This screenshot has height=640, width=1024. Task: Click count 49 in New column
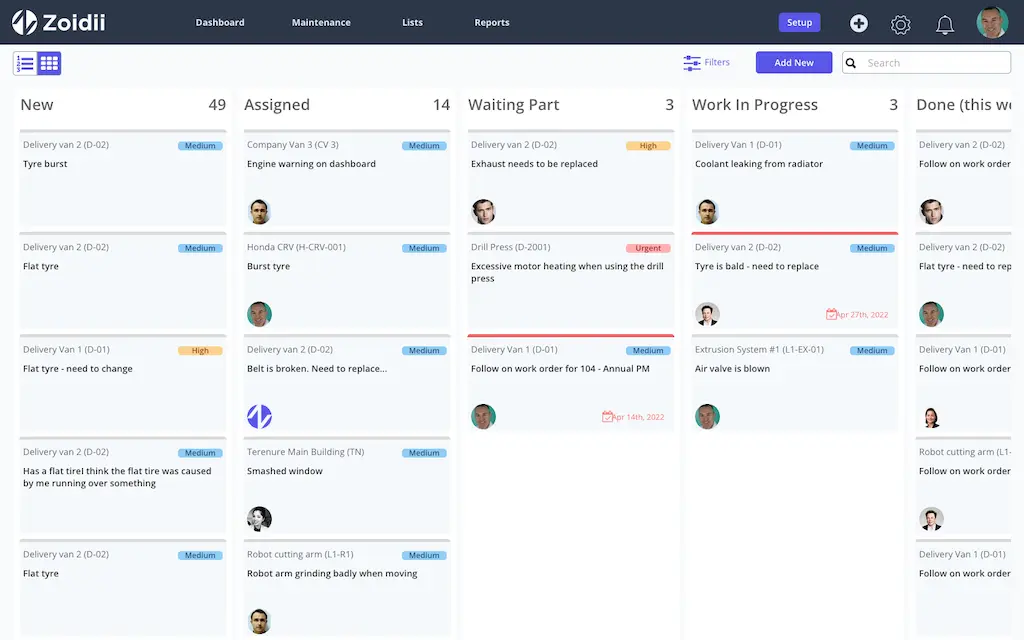click(x=217, y=104)
